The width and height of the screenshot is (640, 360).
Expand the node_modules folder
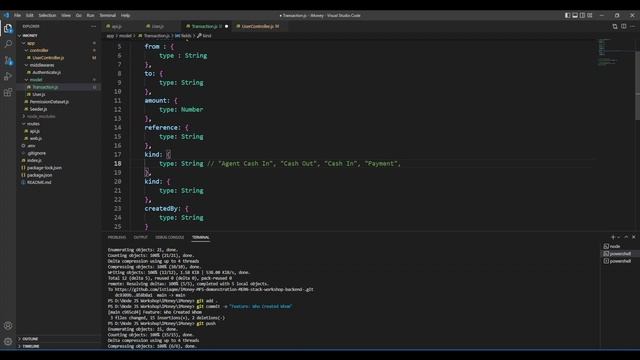pos(41,116)
